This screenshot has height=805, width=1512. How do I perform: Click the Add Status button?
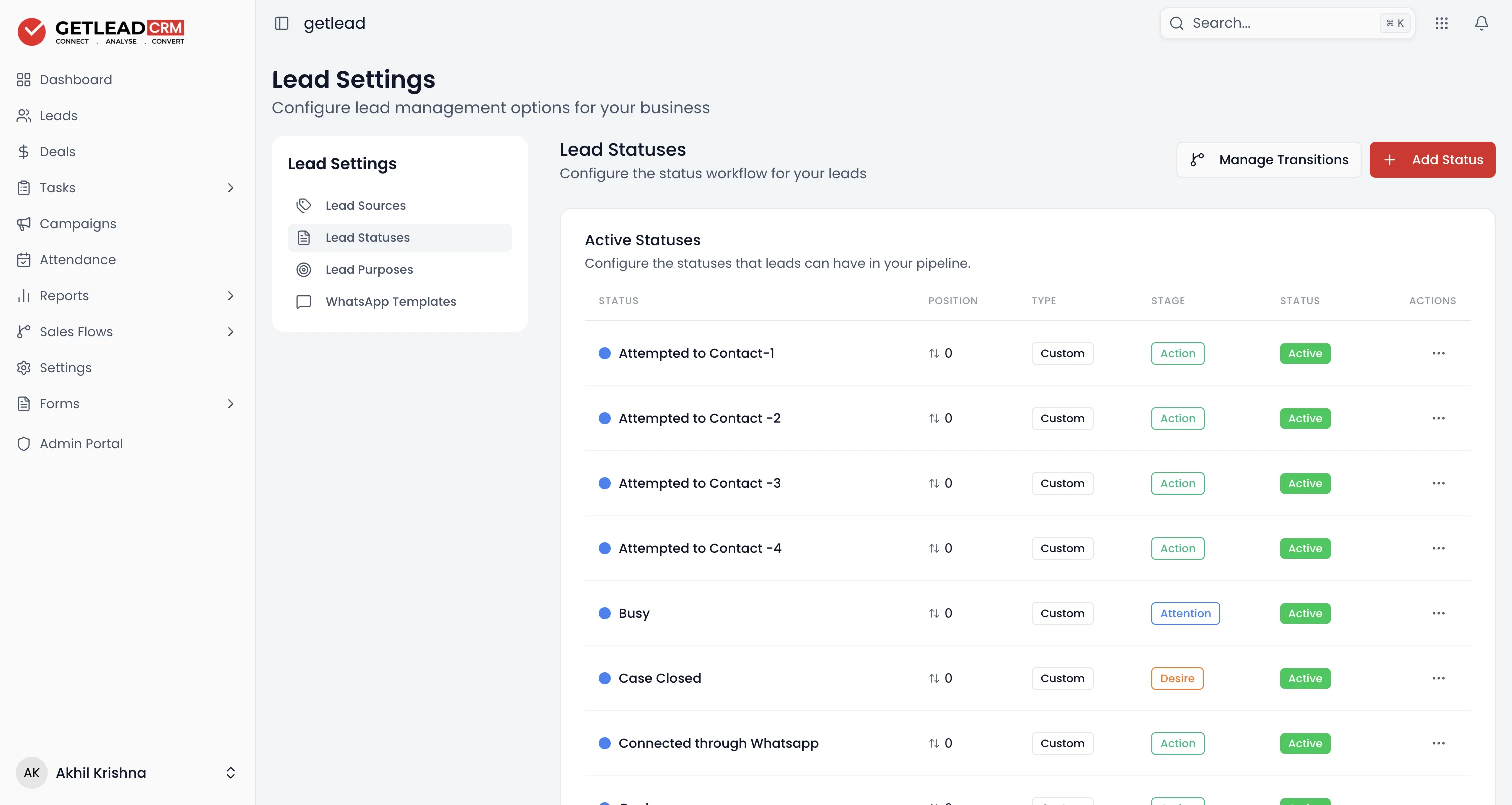pos(1433,159)
